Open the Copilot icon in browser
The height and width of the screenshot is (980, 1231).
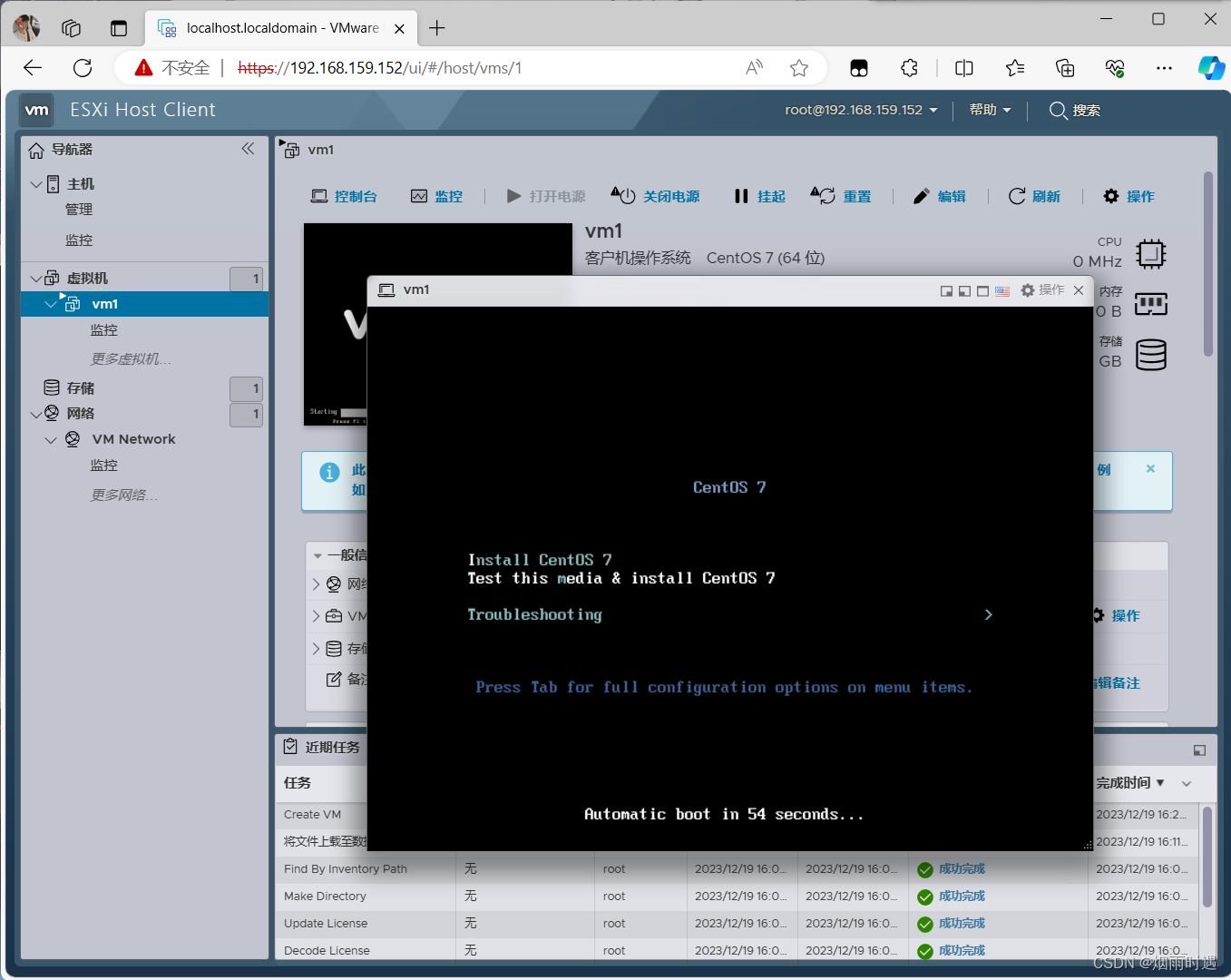pyautogui.click(x=1211, y=68)
